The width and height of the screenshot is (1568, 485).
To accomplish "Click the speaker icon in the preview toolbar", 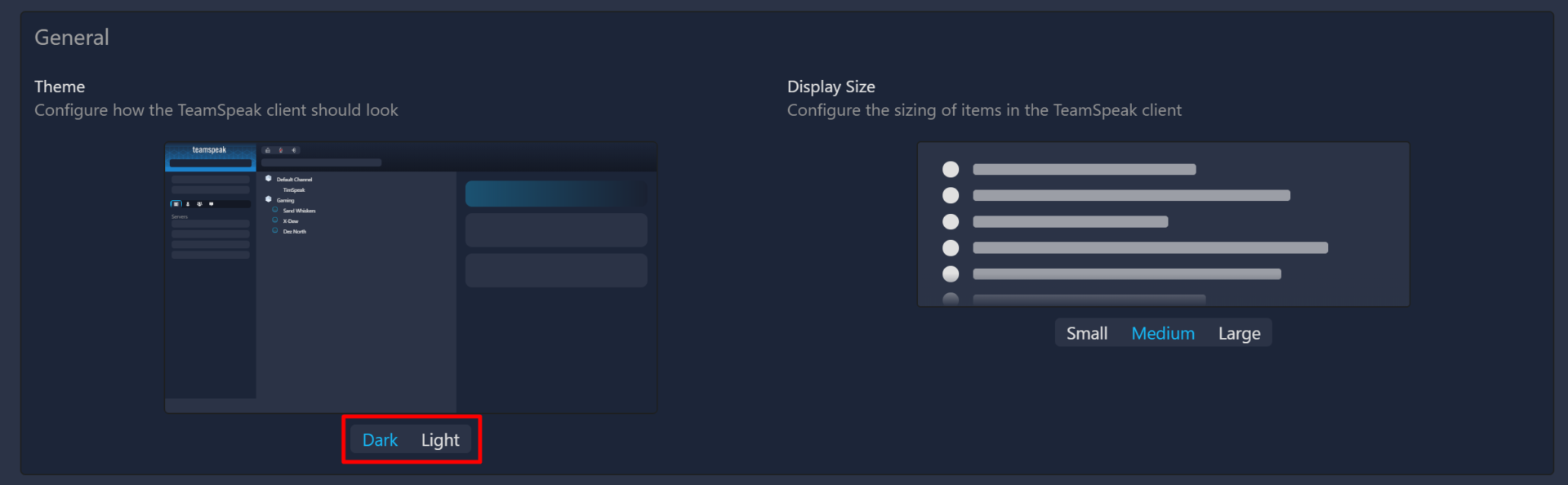I will click(x=293, y=150).
